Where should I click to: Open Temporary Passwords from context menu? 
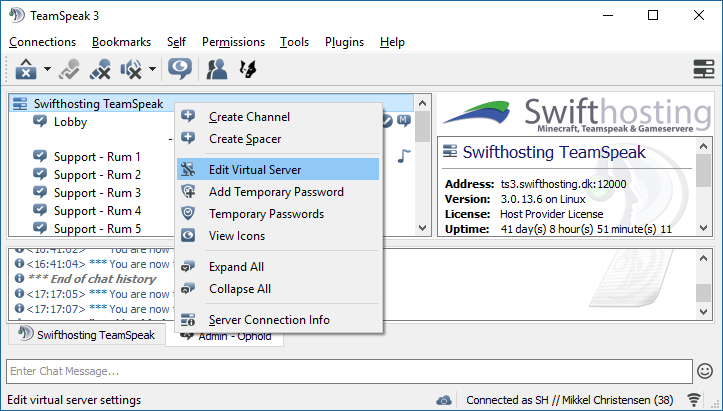coord(278,214)
